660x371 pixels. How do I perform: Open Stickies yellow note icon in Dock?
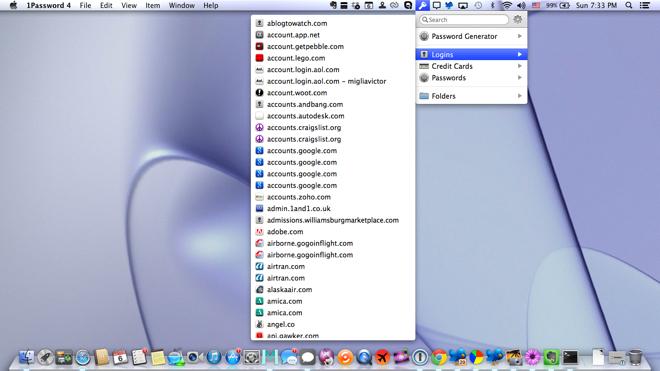tap(158, 358)
